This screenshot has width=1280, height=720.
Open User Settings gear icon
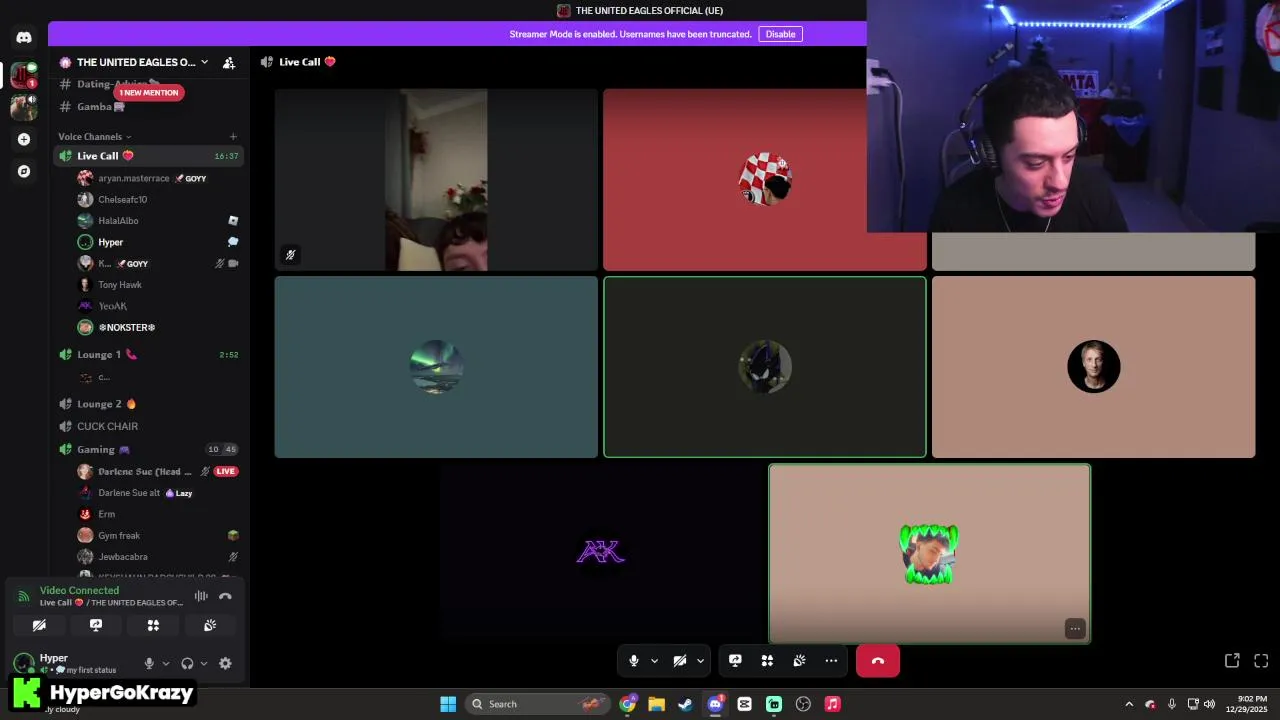click(225, 663)
